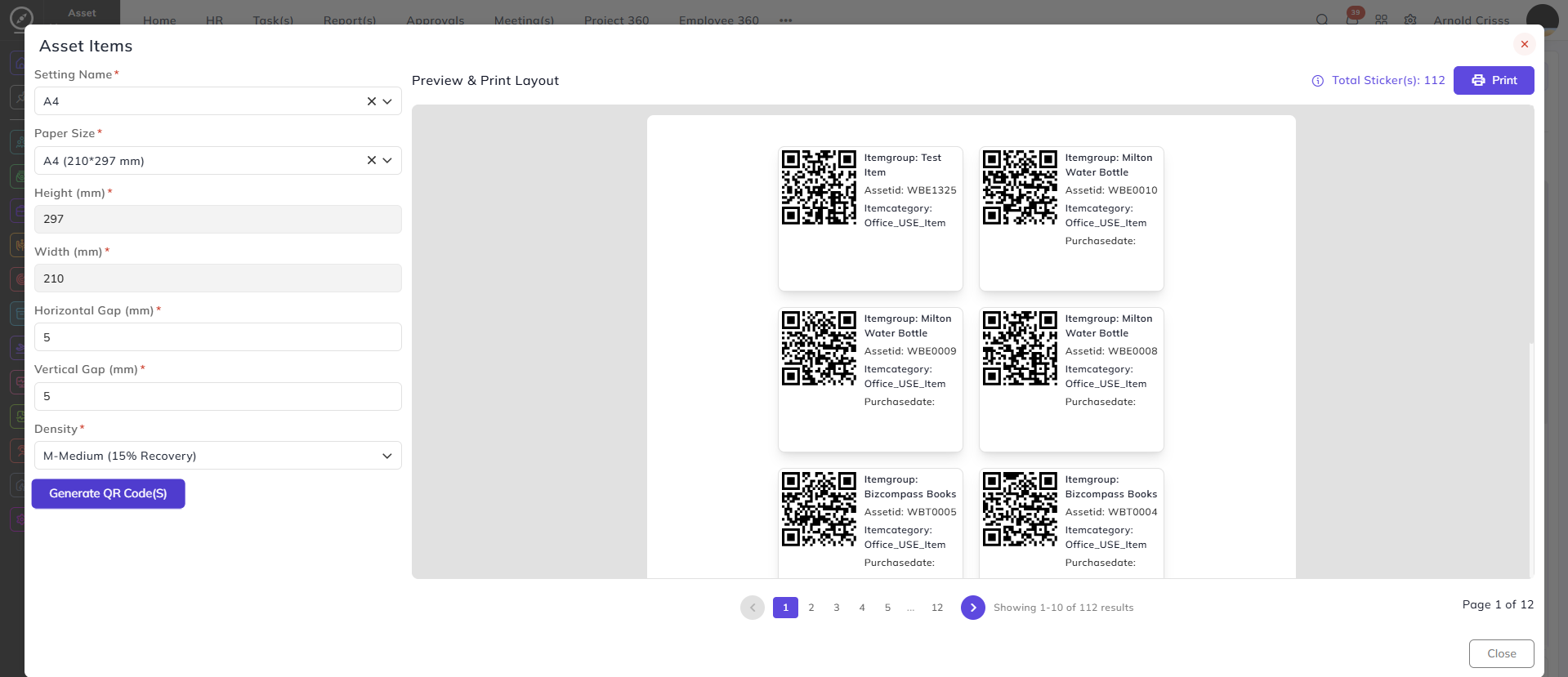Open the ellipsis more menu in navigation
The width and height of the screenshot is (1568, 677).
pyautogui.click(x=785, y=20)
